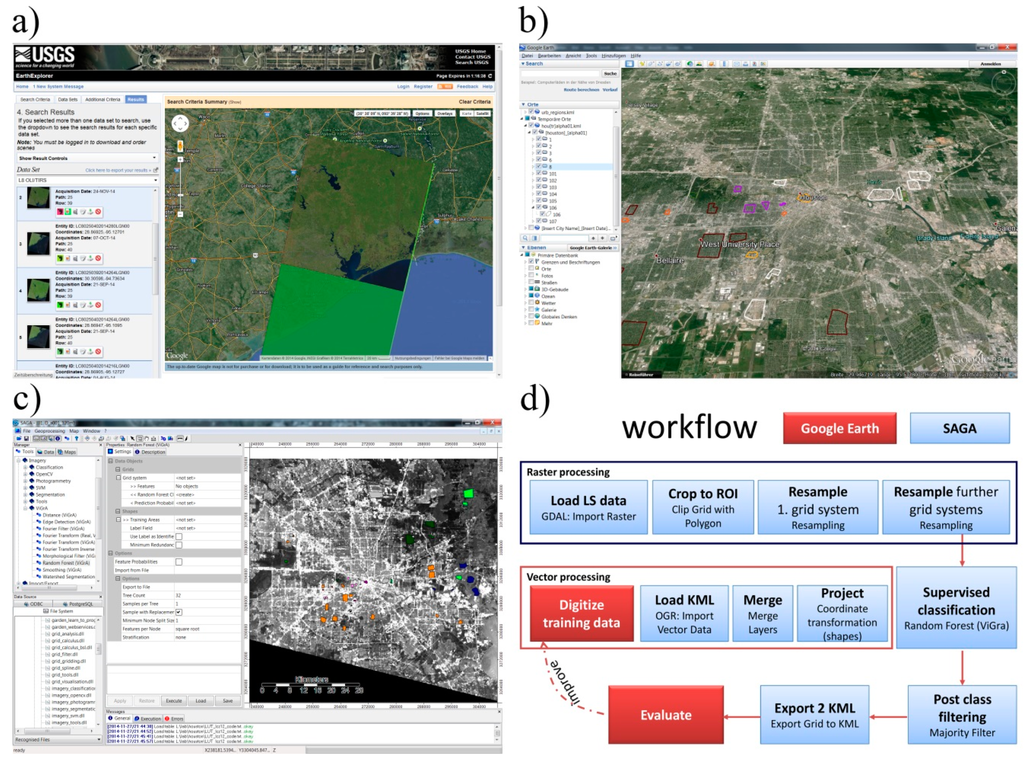The image size is (1024, 764).
Task: Click the Google Earth search magnifier icon
Action: 527,238
